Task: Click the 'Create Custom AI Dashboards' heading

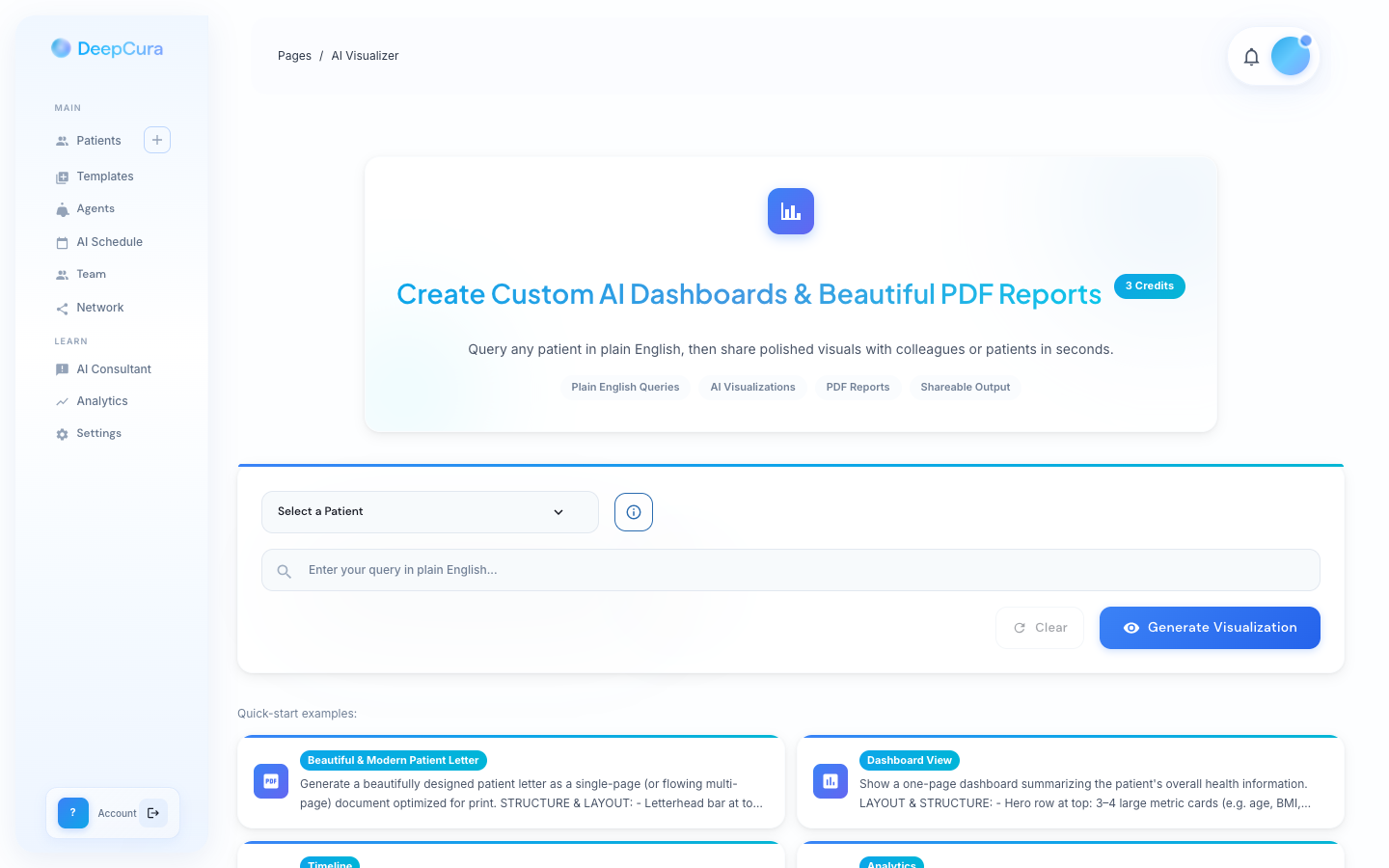Action: coord(749,294)
